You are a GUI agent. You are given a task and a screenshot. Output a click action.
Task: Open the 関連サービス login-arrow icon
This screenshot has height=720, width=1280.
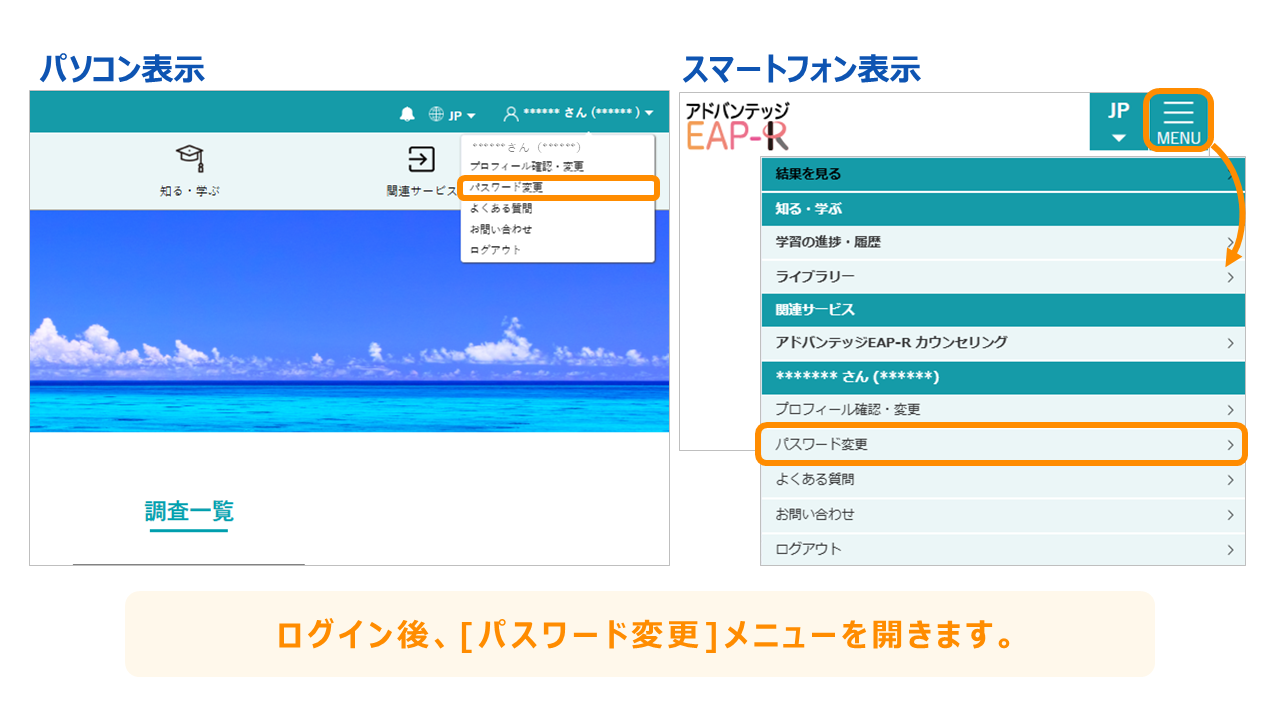coord(421,159)
